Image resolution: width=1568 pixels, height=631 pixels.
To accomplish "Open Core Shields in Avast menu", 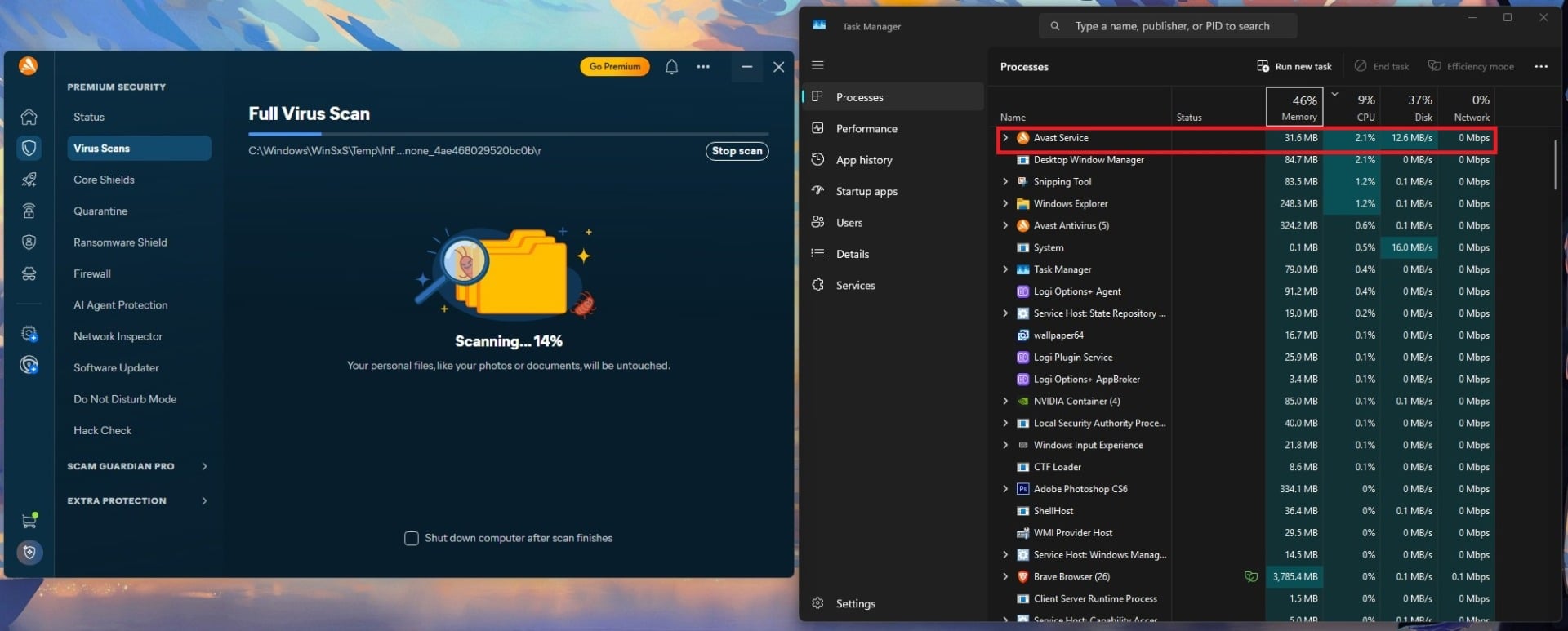I will [139, 180].
